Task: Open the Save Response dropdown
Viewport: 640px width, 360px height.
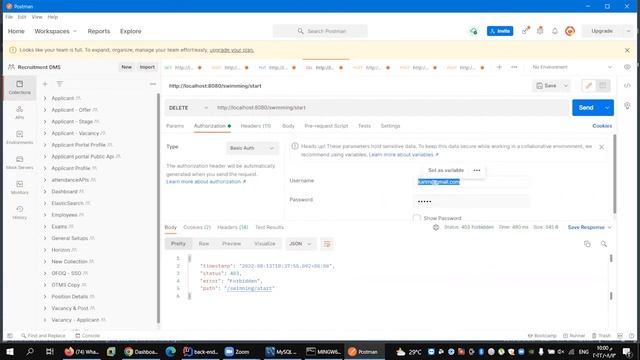Action: 589,227
